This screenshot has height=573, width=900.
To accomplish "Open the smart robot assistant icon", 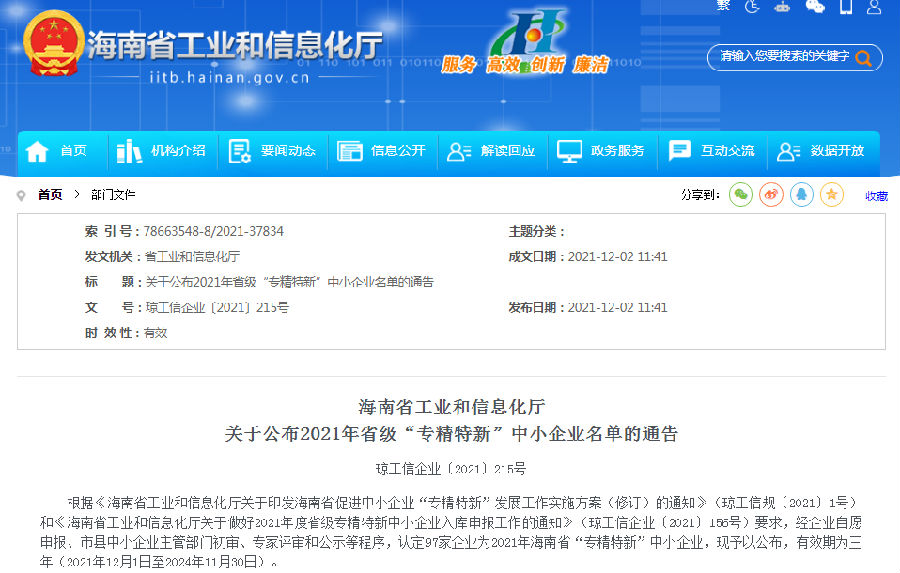I will pos(783,6).
